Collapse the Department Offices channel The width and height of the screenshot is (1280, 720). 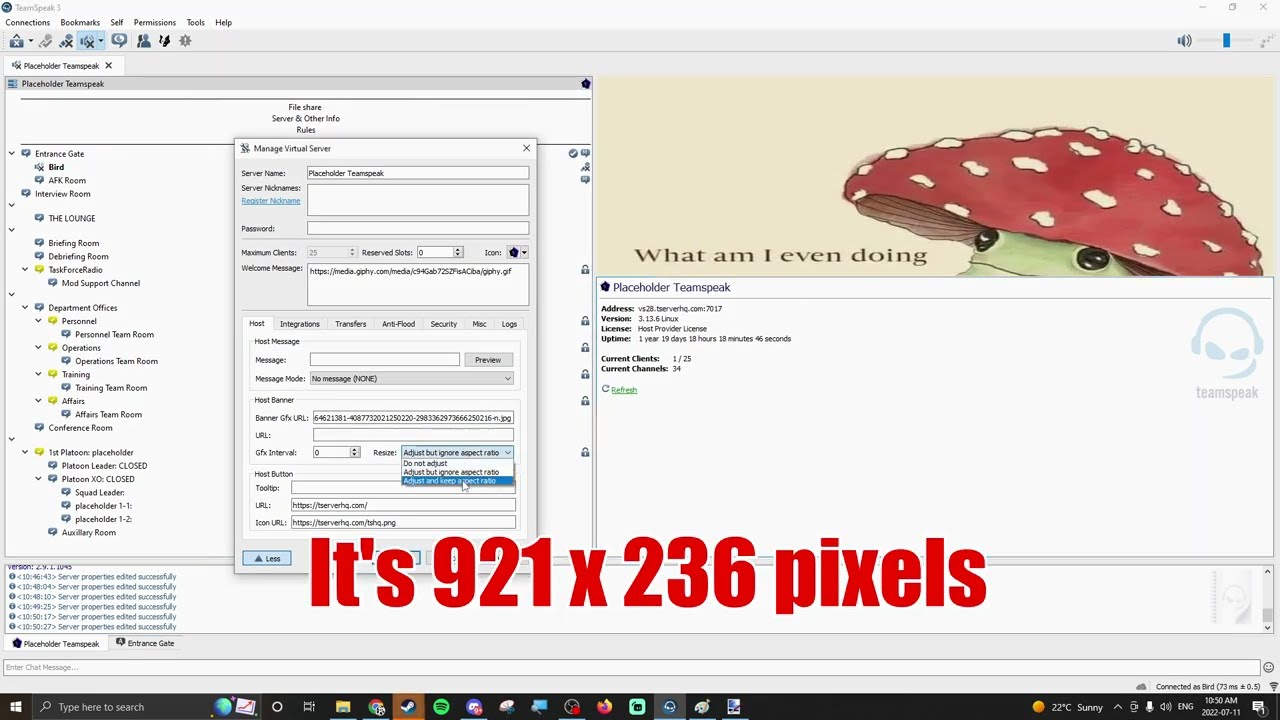pyautogui.click(x=25, y=308)
